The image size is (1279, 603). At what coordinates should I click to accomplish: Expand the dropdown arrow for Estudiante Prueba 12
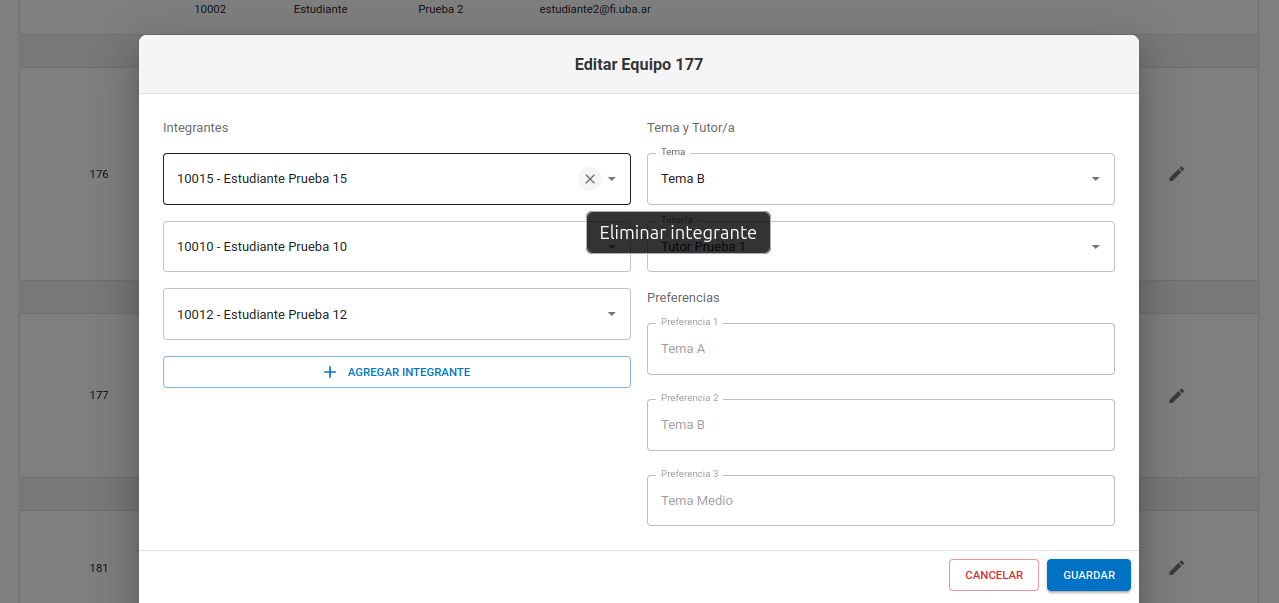612,314
